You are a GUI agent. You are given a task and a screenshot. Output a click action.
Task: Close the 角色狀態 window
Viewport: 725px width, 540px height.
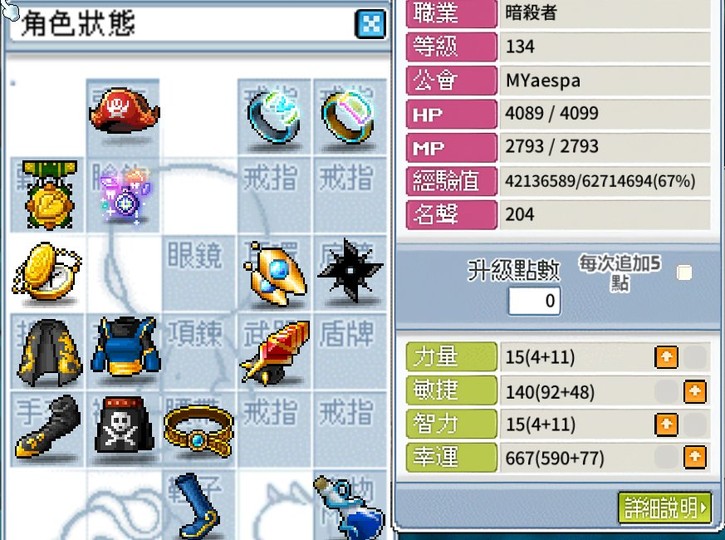tap(370, 24)
